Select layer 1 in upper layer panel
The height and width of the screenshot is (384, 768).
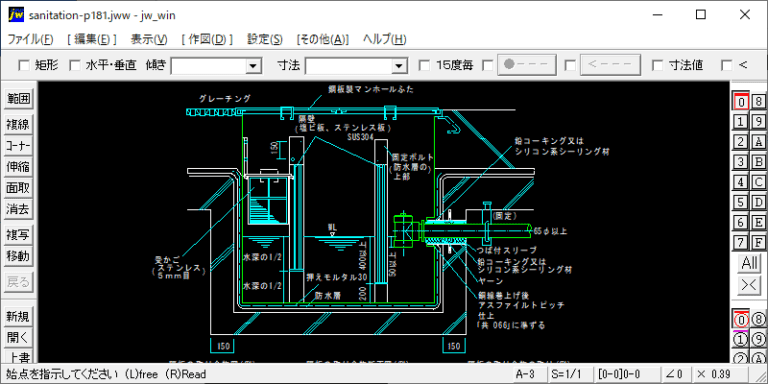click(741, 121)
